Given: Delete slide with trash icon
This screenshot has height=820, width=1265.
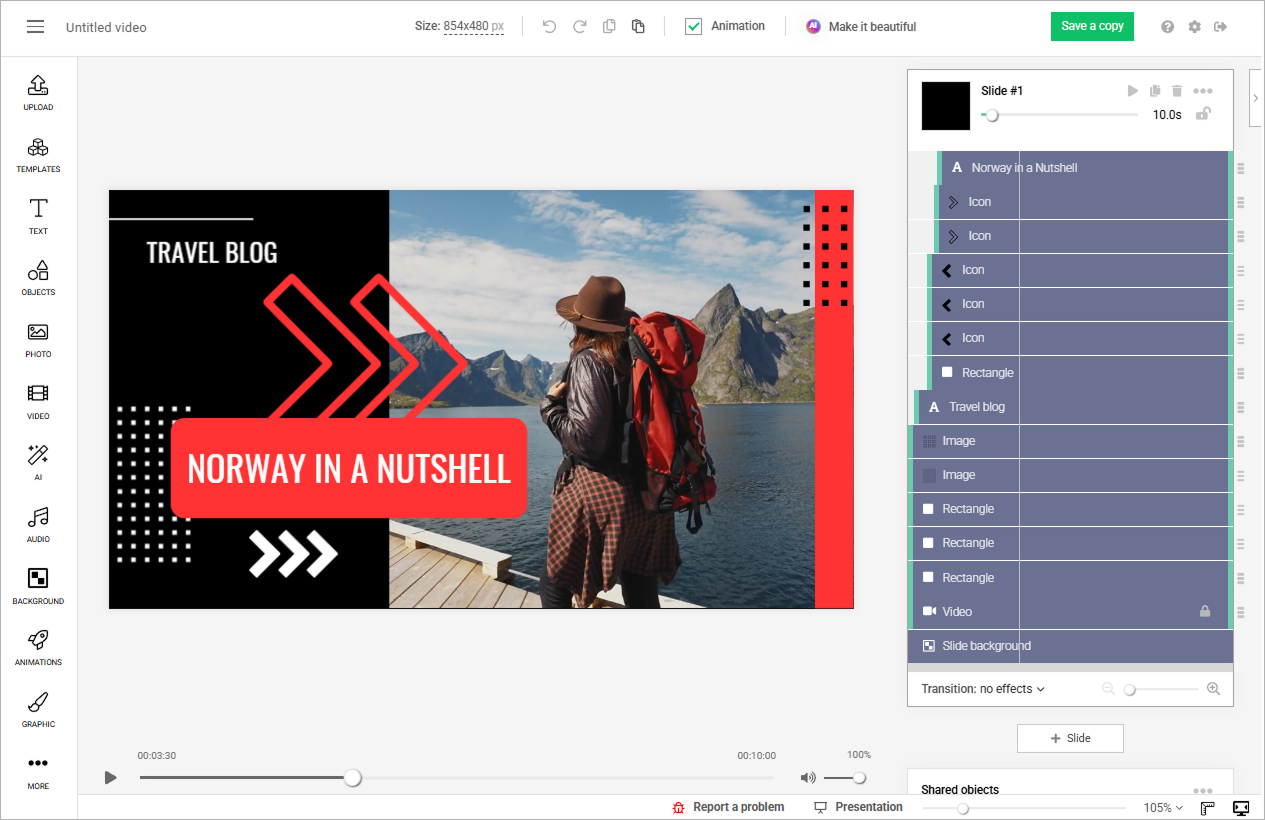Looking at the screenshot, I should [1177, 91].
